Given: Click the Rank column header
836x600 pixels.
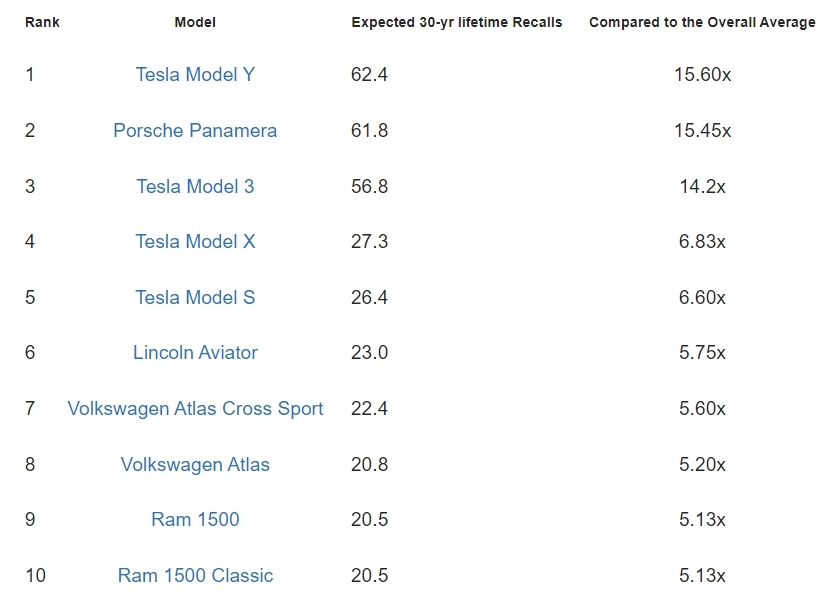Looking at the screenshot, I should 42,22.
